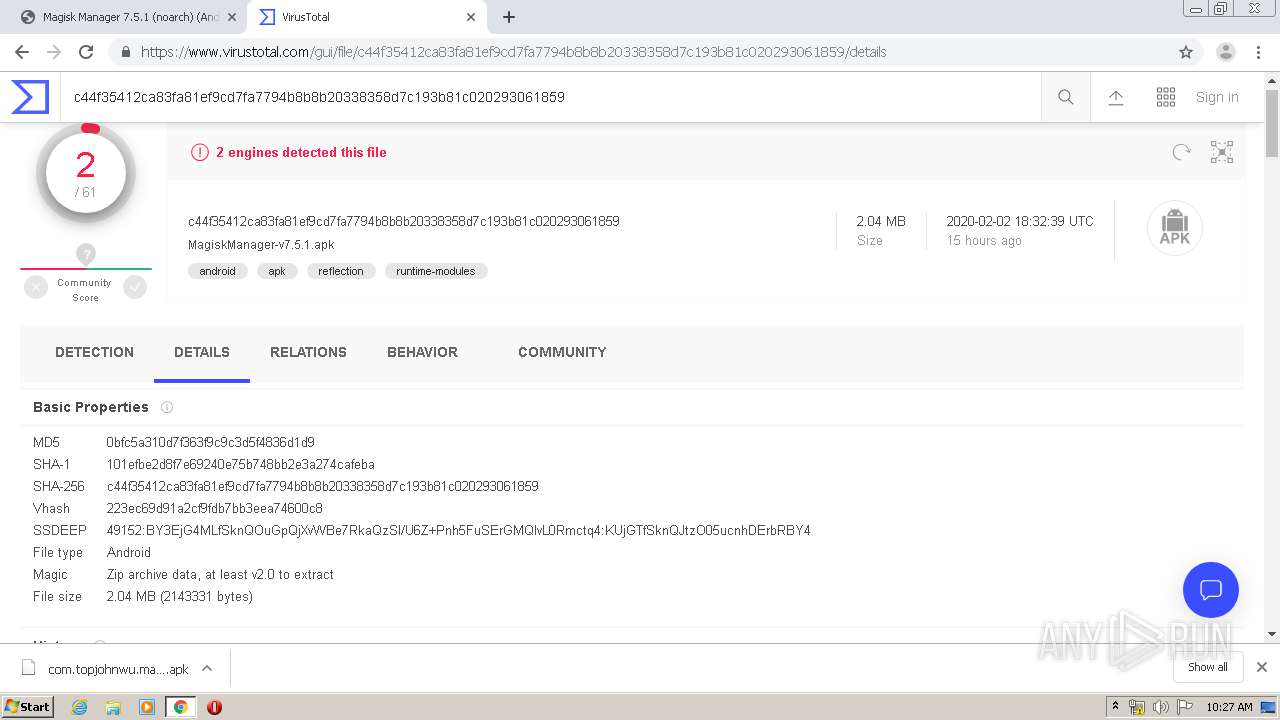Close the downloads bar
Screen dimensions: 1280x720
[1262, 667]
